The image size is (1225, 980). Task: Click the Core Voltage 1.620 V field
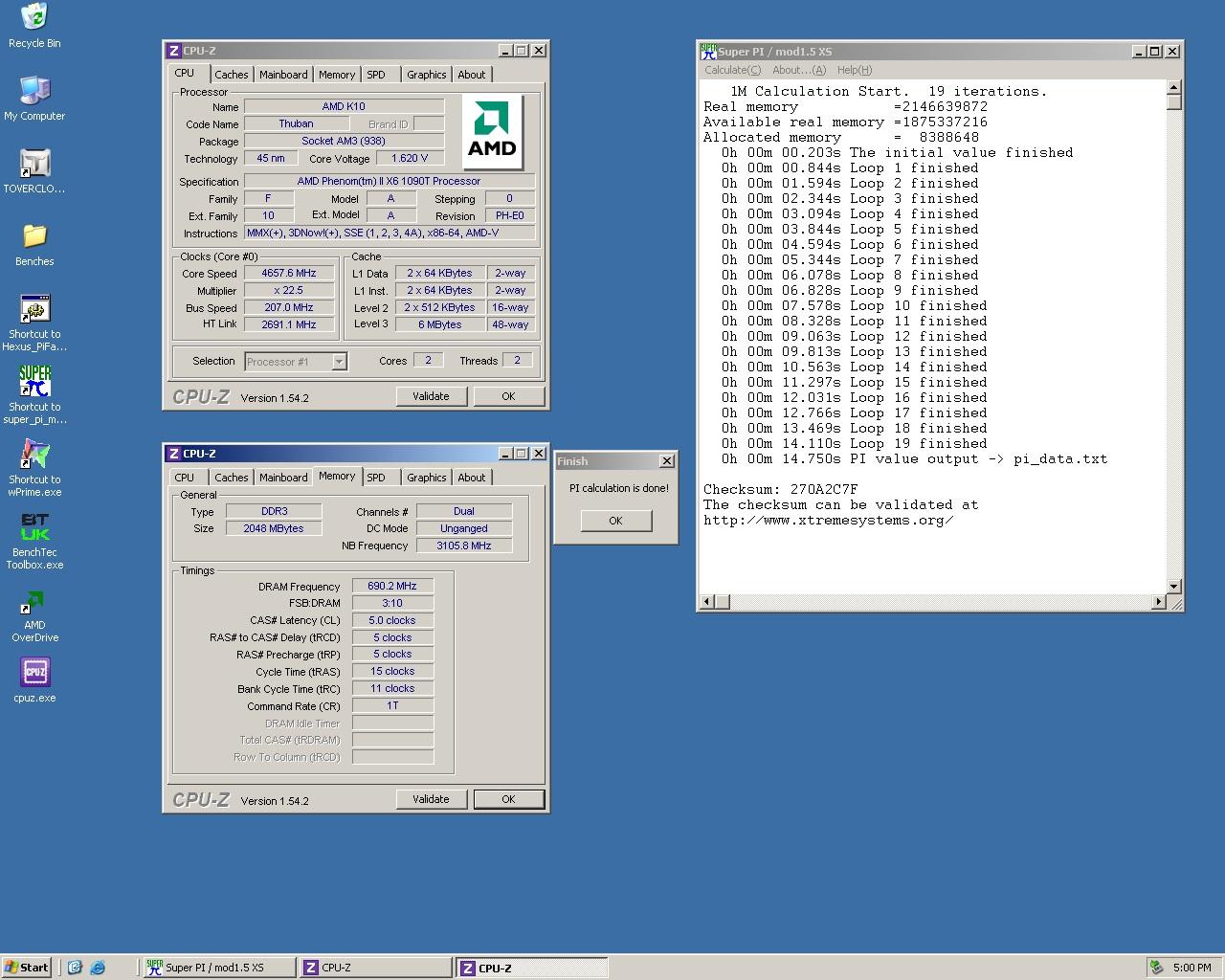point(410,159)
